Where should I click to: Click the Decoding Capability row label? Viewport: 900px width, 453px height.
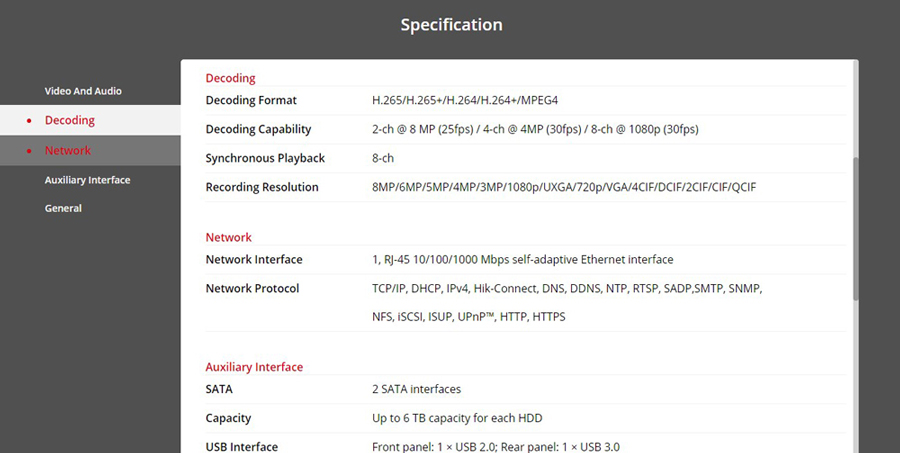click(x=258, y=129)
